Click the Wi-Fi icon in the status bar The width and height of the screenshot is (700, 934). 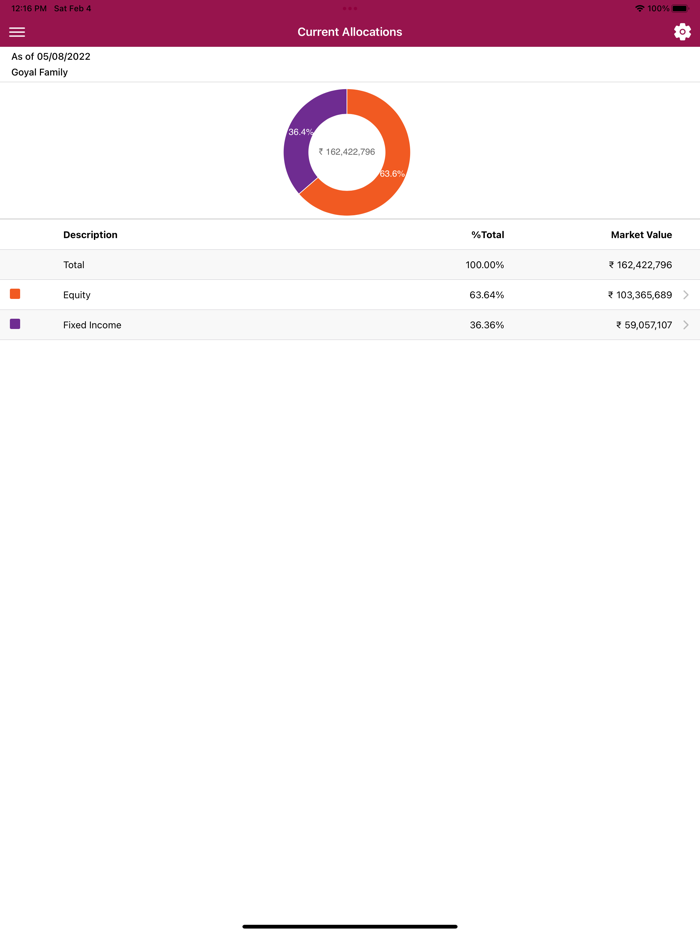pyautogui.click(x=638, y=6)
